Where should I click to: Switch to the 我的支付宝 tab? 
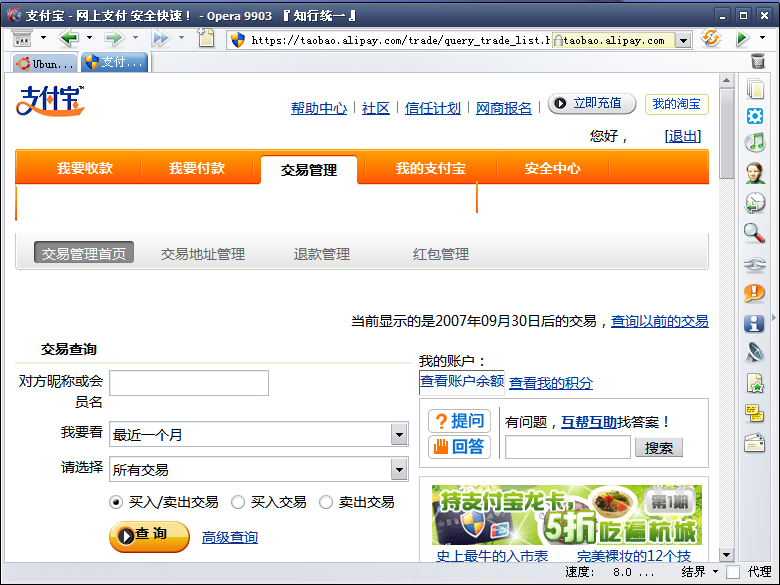click(x=431, y=168)
